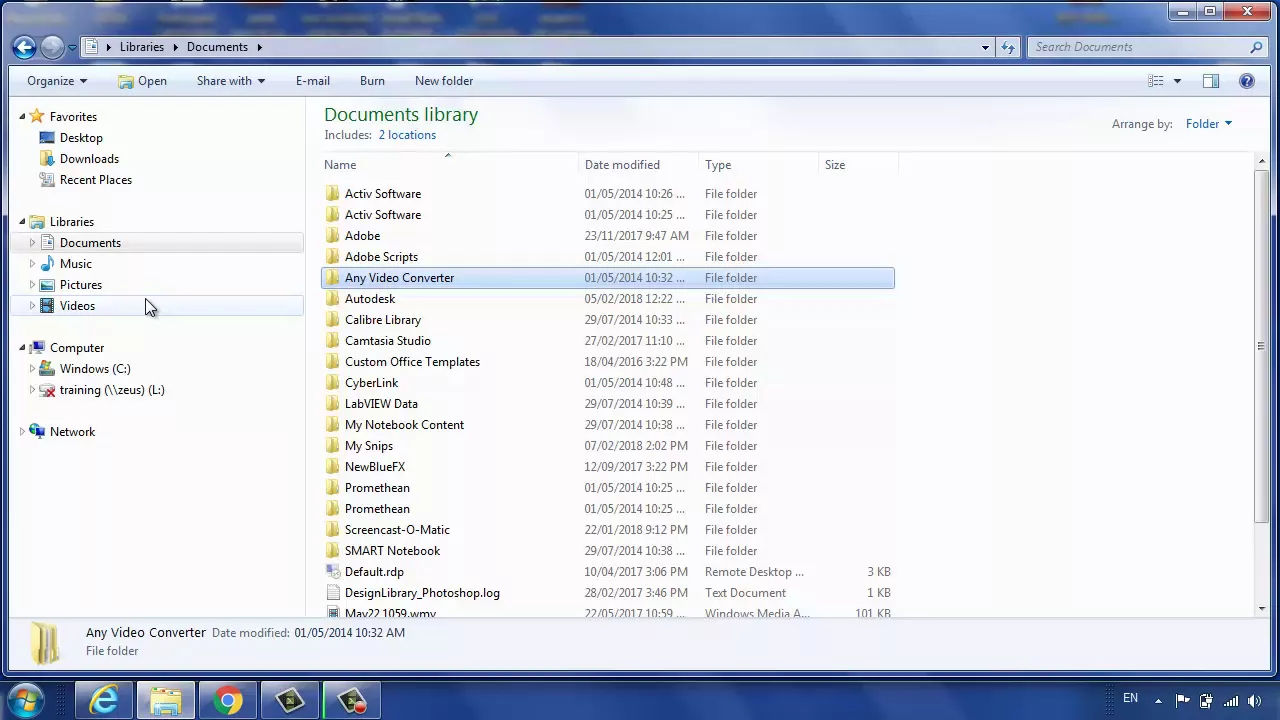
Task: Create a New folder
Action: point(444,81)
